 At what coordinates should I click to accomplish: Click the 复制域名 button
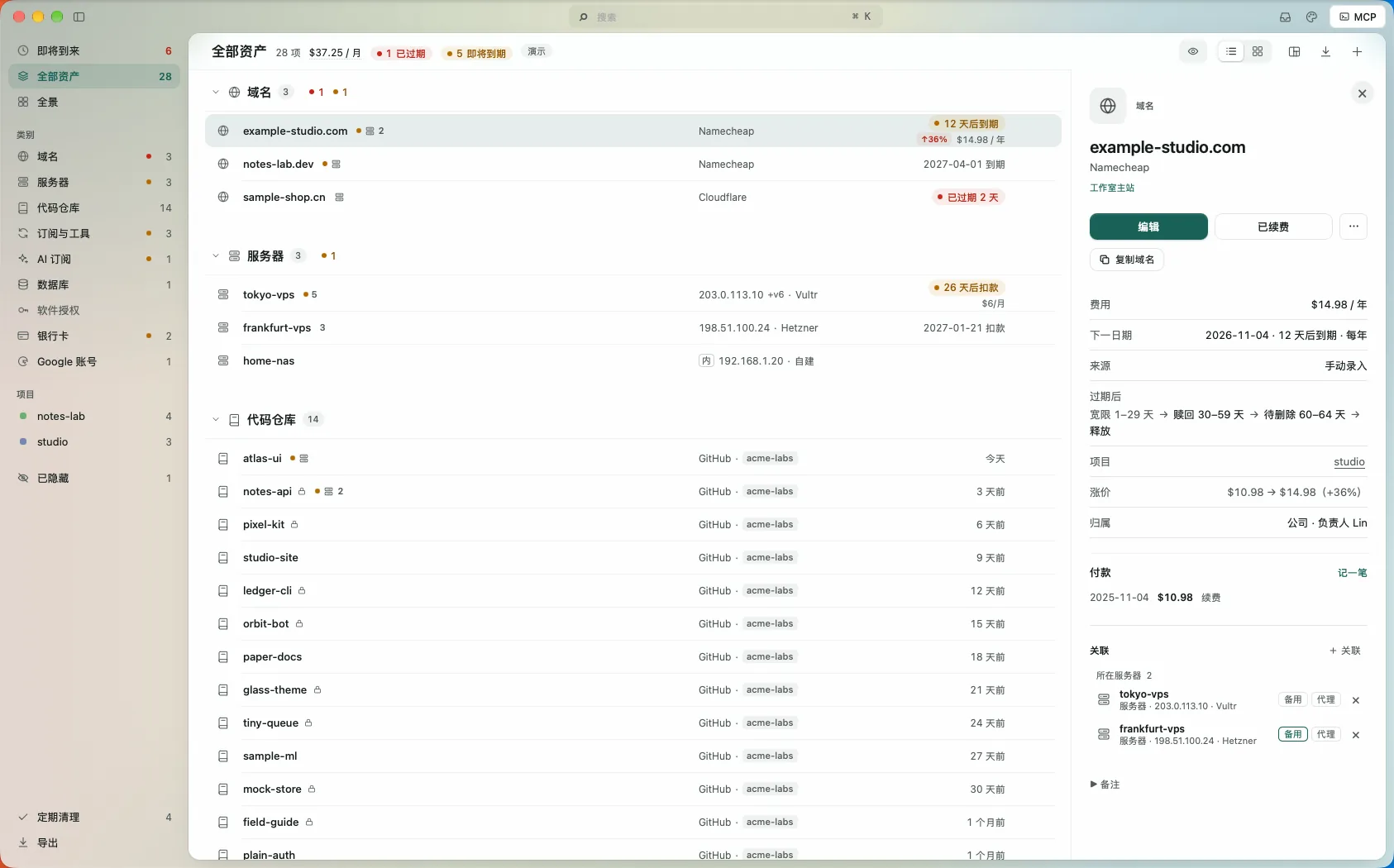1127,260
